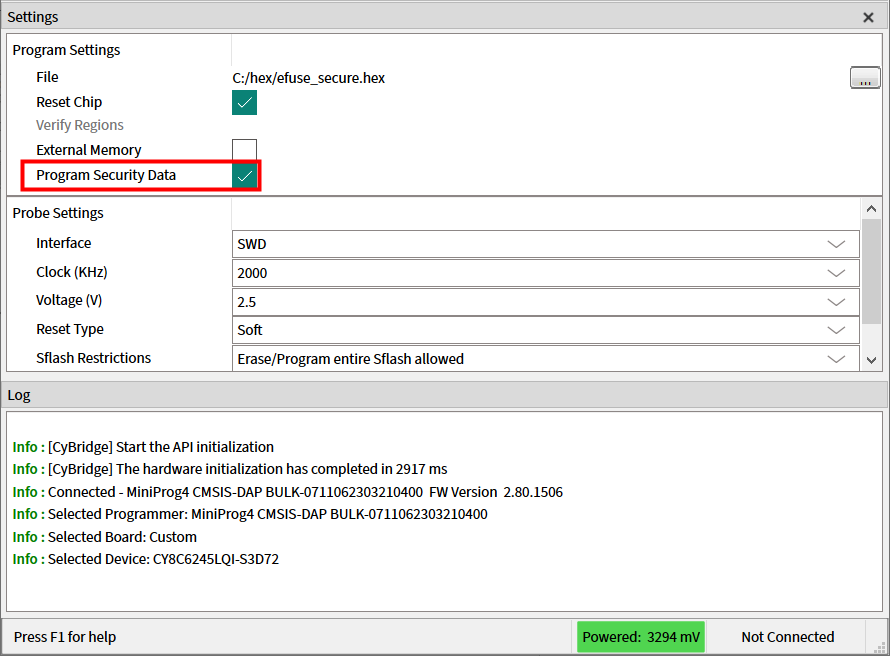Viewport: 891px width, 656px height.
Task: Expand the Clock (KHz) dropdown
Action: click(545, 273)
